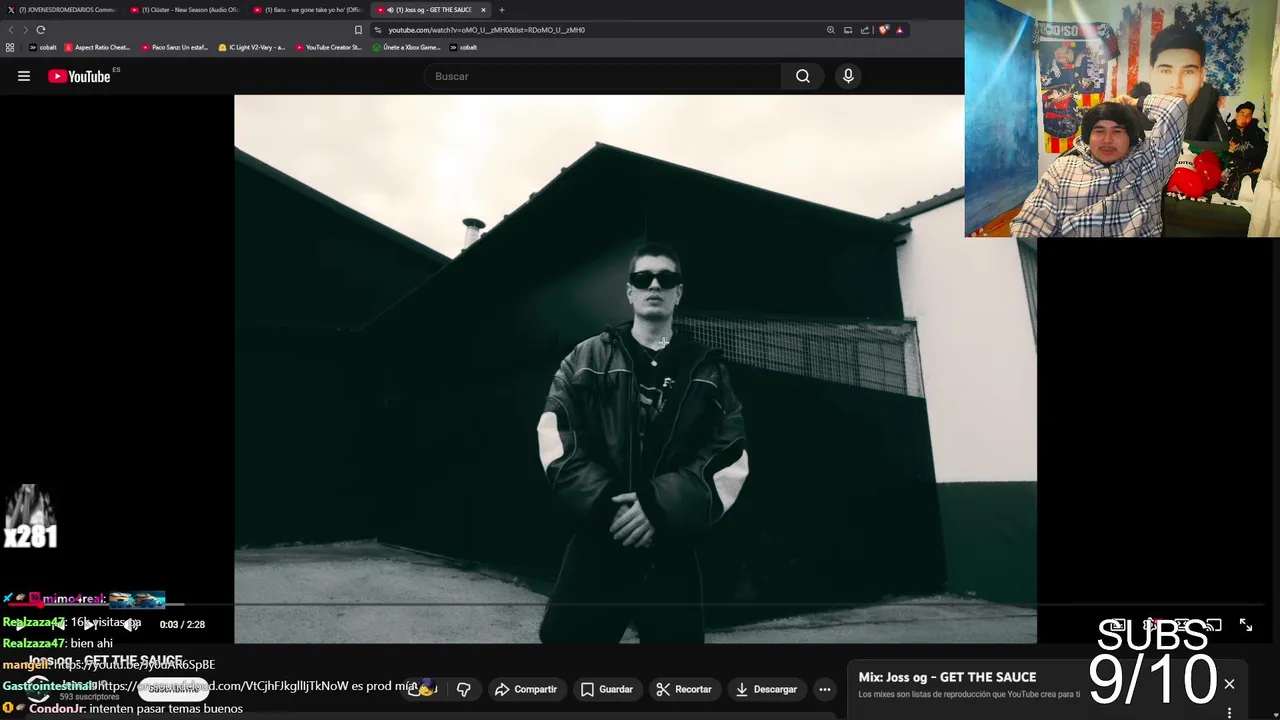
Task: Start voice search with the microphone
Action: (x=848, y=76)
